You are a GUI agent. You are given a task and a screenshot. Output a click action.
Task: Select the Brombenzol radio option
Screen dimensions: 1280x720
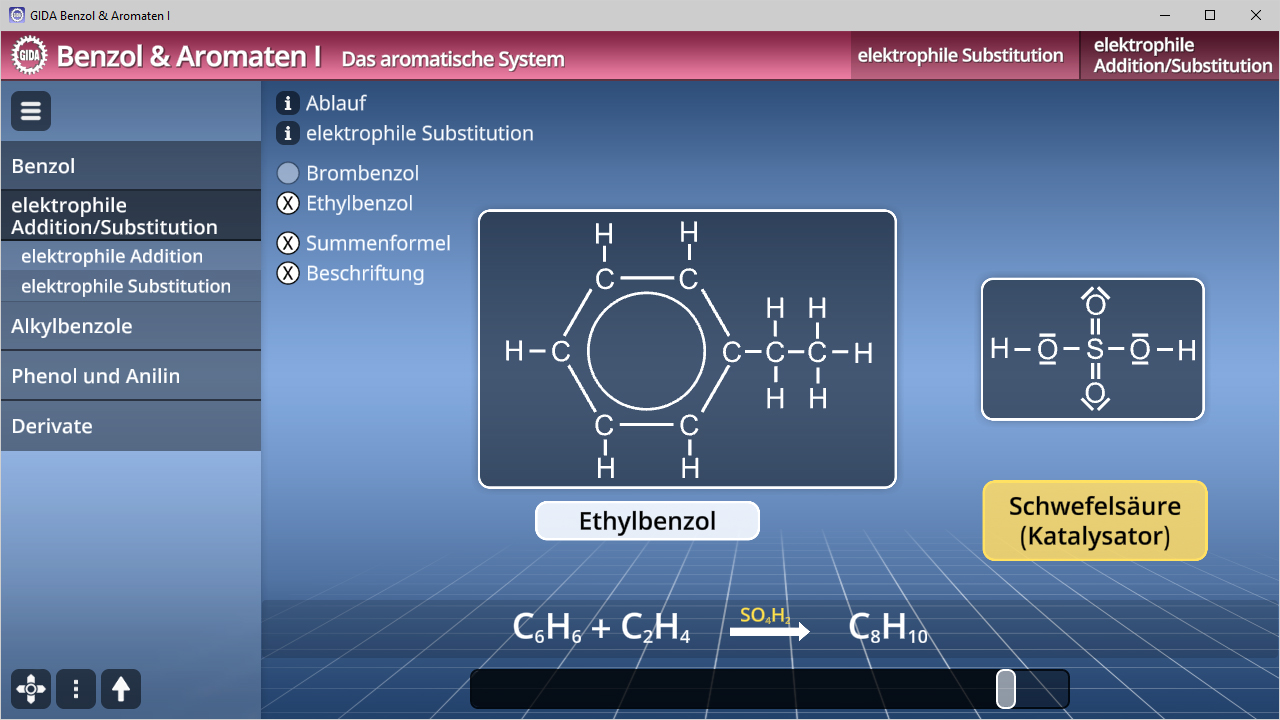[x=288, y=173]
